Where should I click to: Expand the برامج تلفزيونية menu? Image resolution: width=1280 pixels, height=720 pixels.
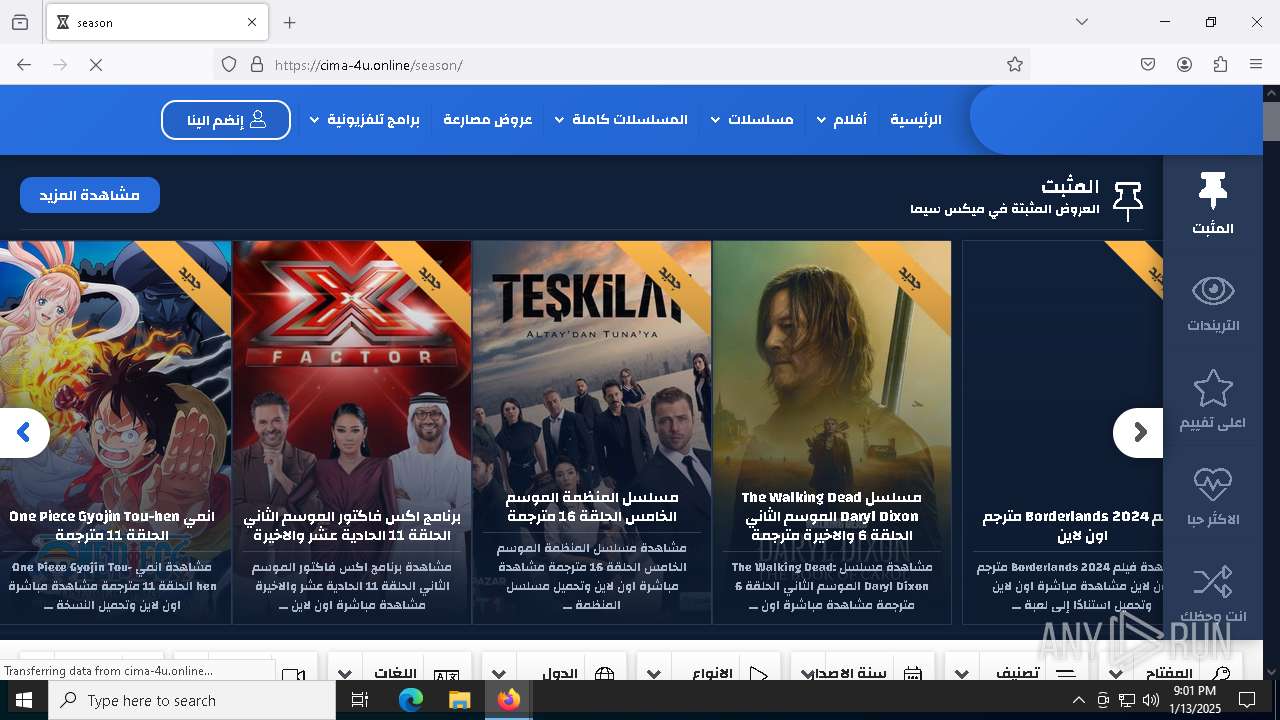pyautogui.click(x=365, y=120)
